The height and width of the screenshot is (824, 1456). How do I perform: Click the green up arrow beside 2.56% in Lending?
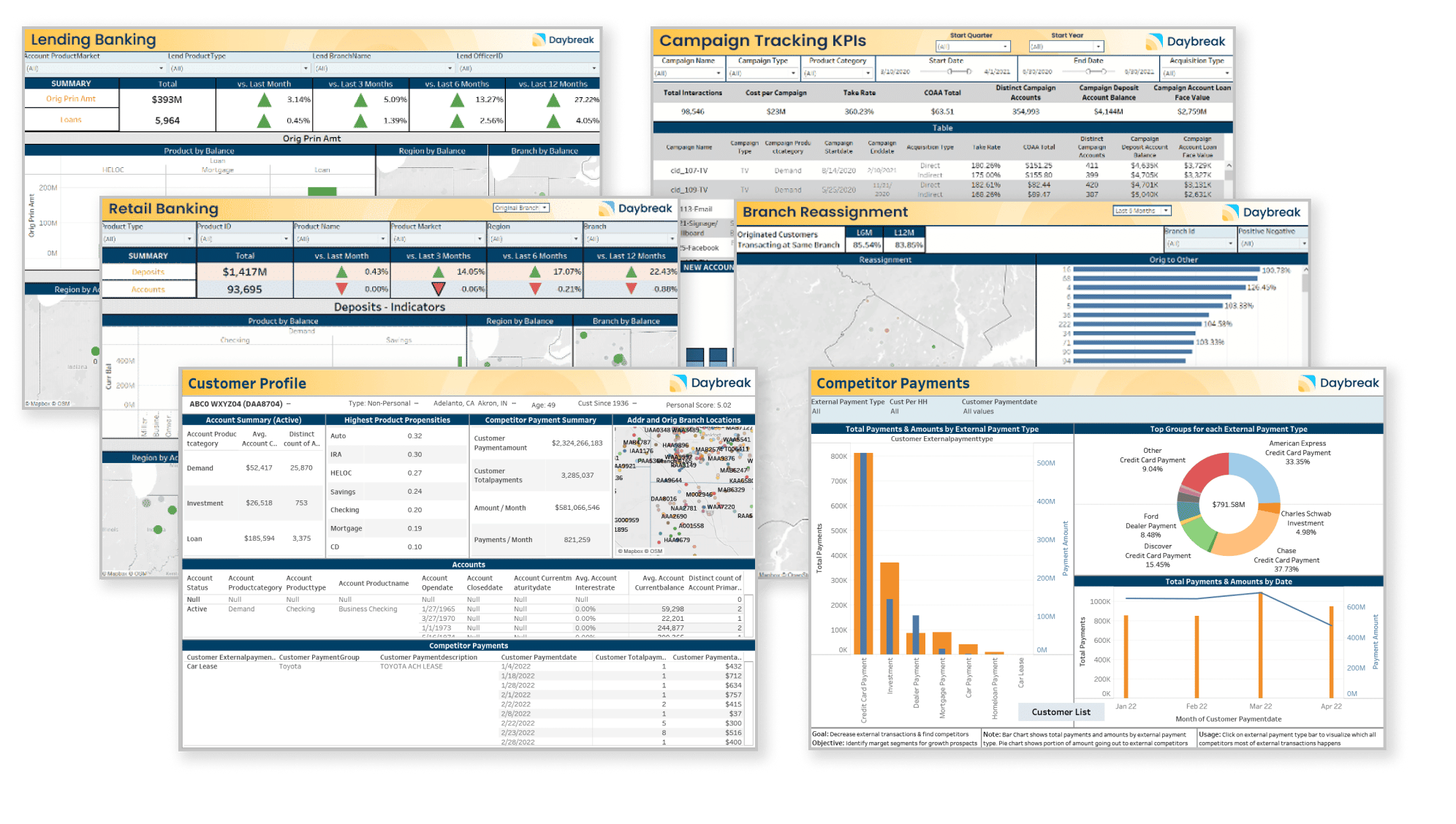(x=457, y=121)
